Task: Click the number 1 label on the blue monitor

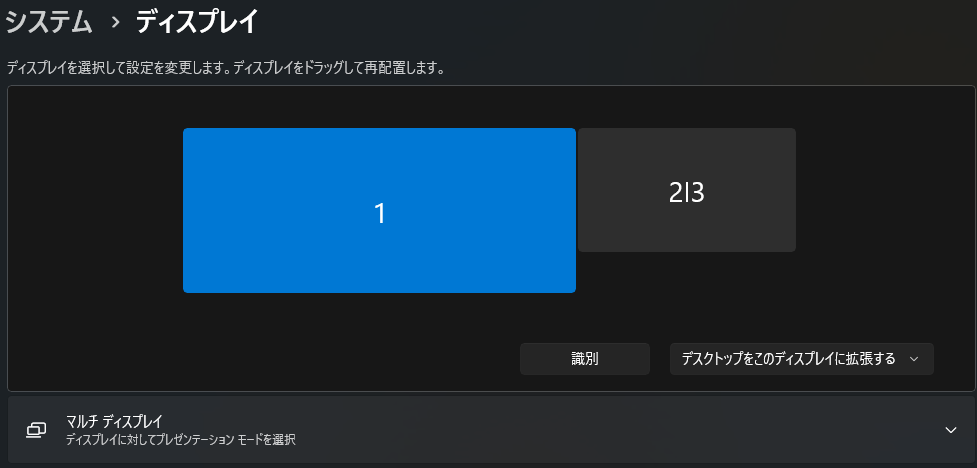Action: click(x=380, y=213)
